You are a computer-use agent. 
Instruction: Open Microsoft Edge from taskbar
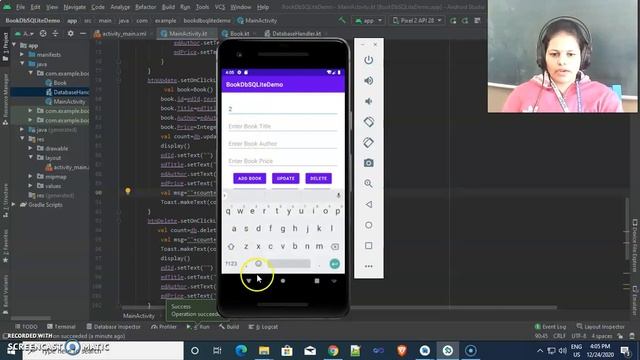tap(241, 351)
